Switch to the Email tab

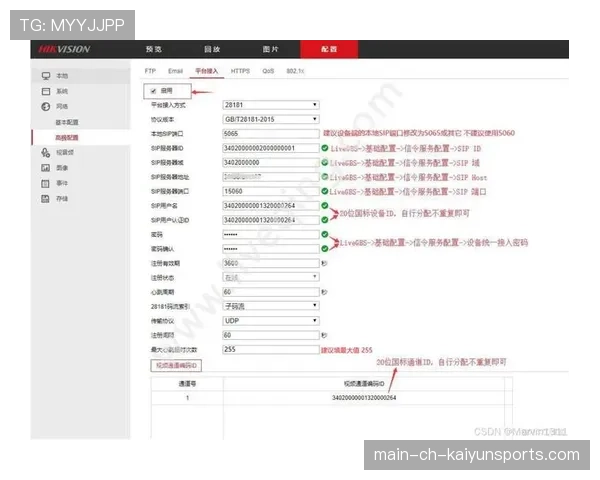175,71
